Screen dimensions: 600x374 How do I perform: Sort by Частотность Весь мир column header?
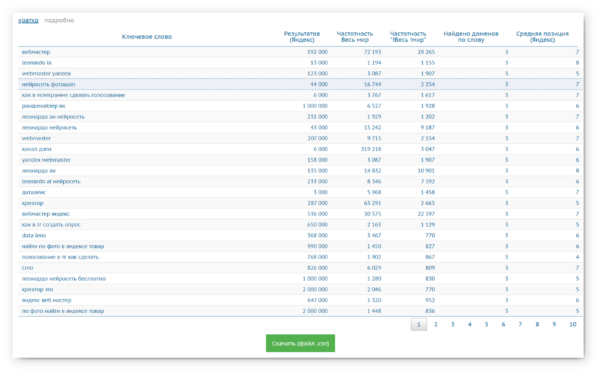pyautogui.click(x=355, y=37)
